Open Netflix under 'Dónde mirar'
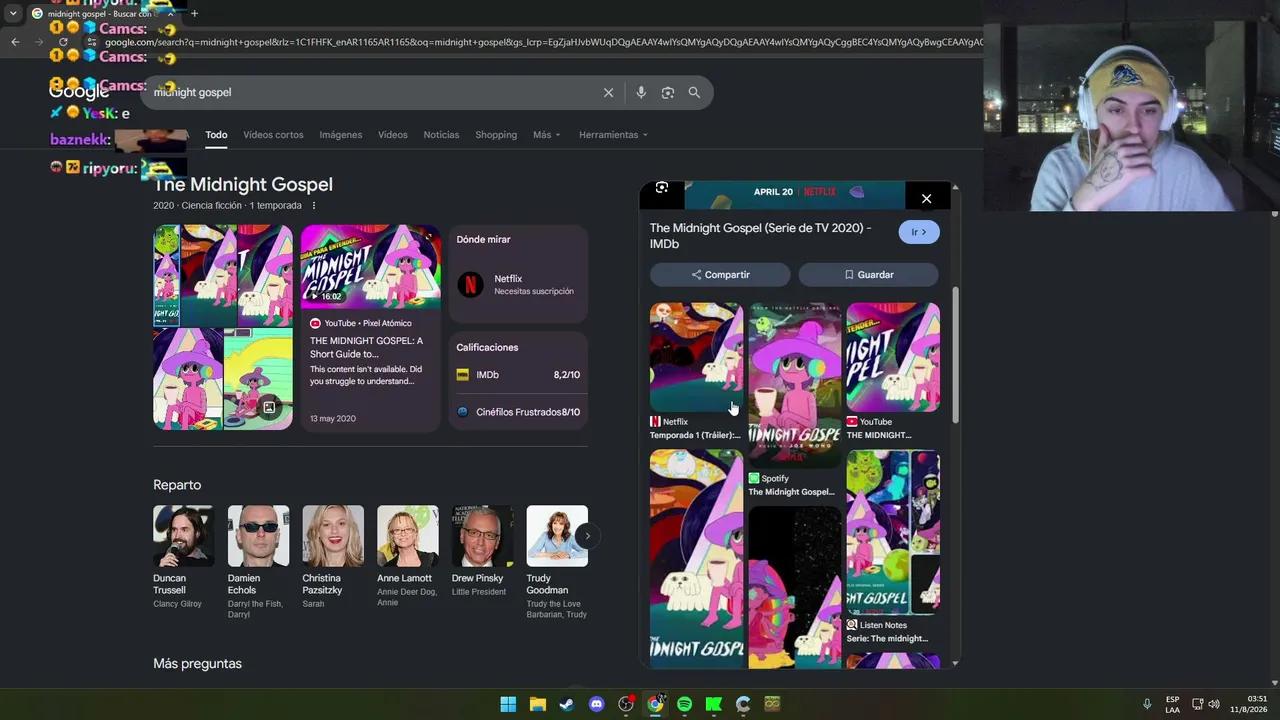Screen dimensions: 1280x720 [x=518, y=285]
